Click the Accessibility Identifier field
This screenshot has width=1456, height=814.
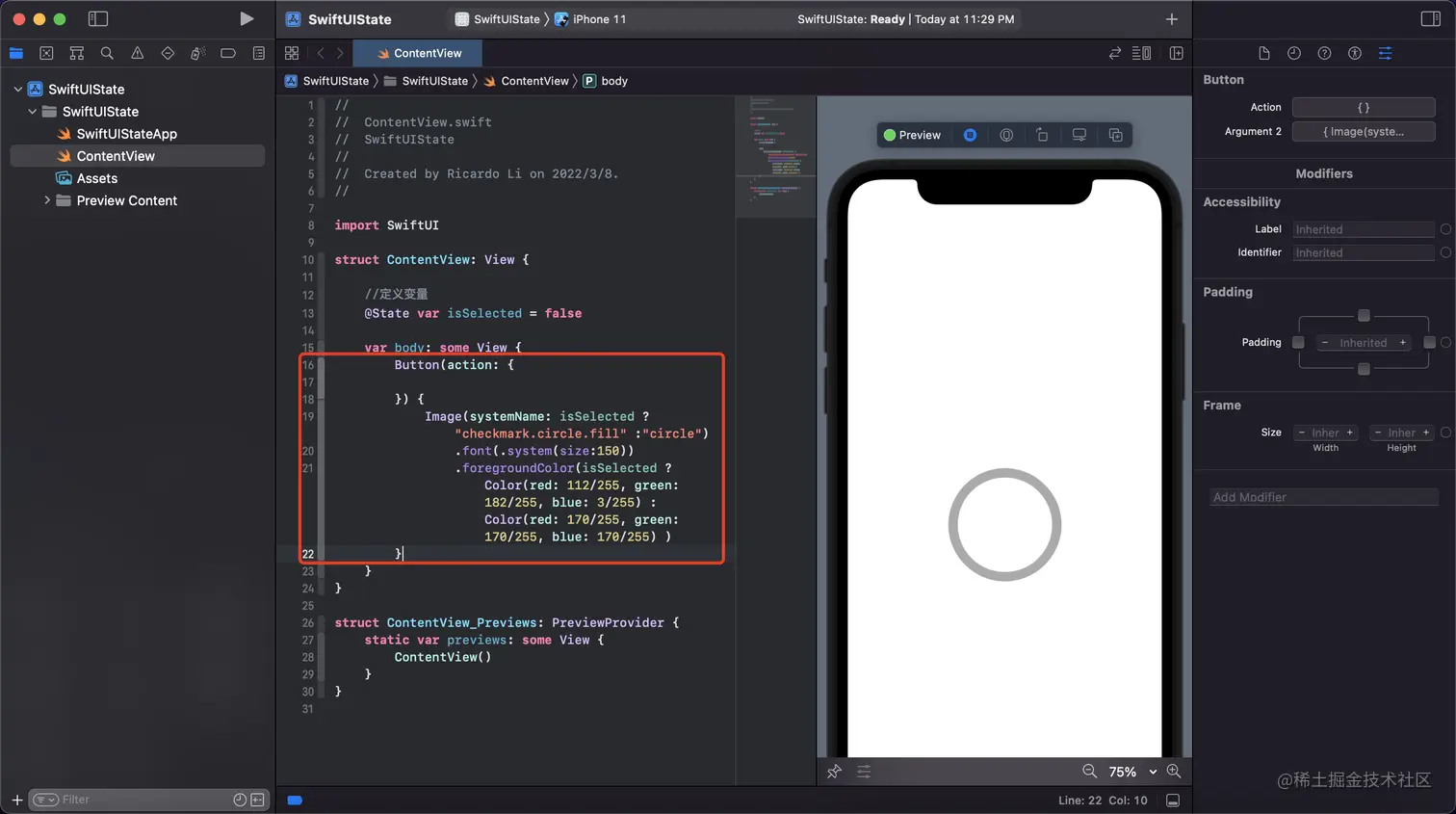1364,252
